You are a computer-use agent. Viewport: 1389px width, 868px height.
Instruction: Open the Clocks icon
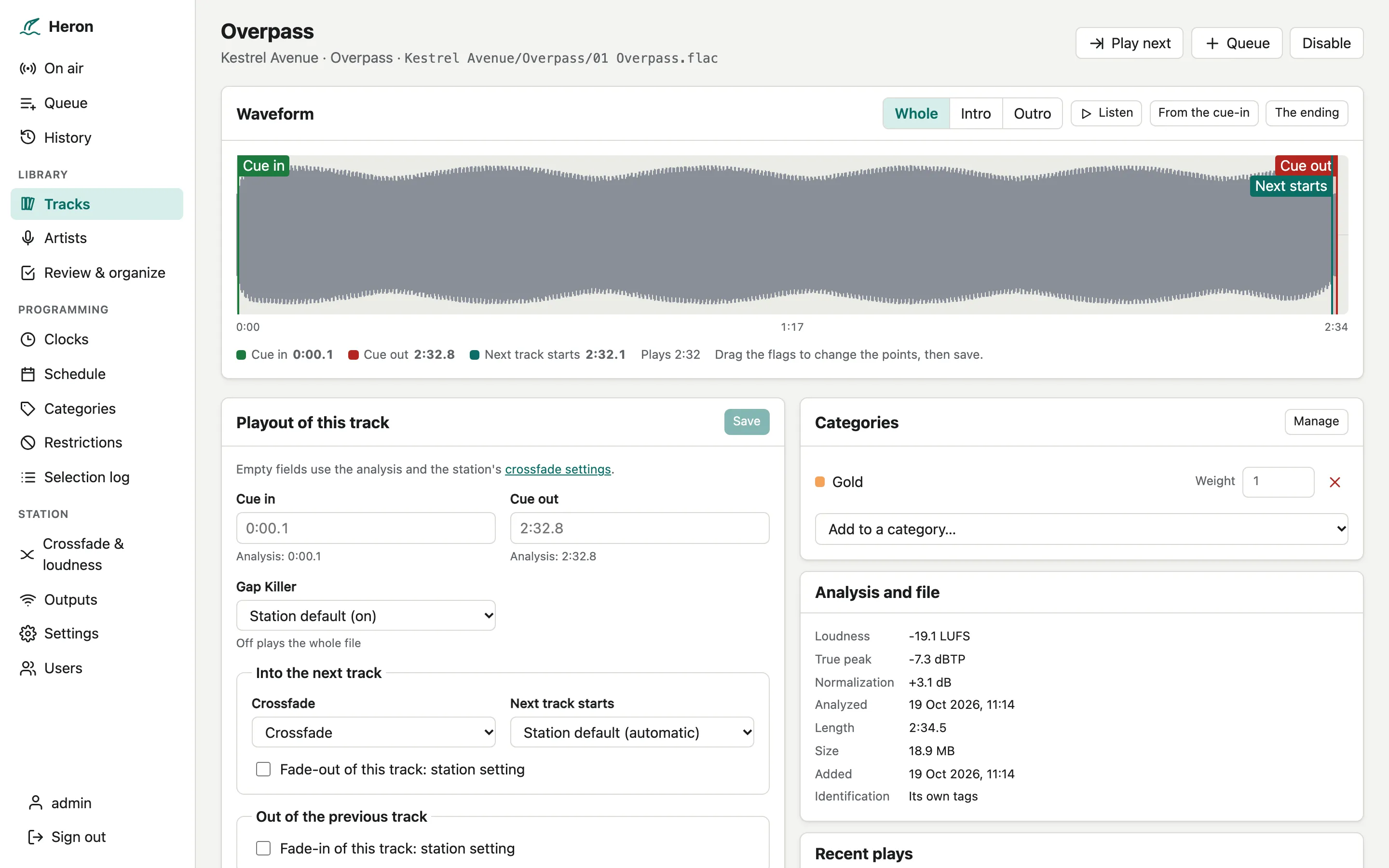pyautogui.click(x=27, y=339)
